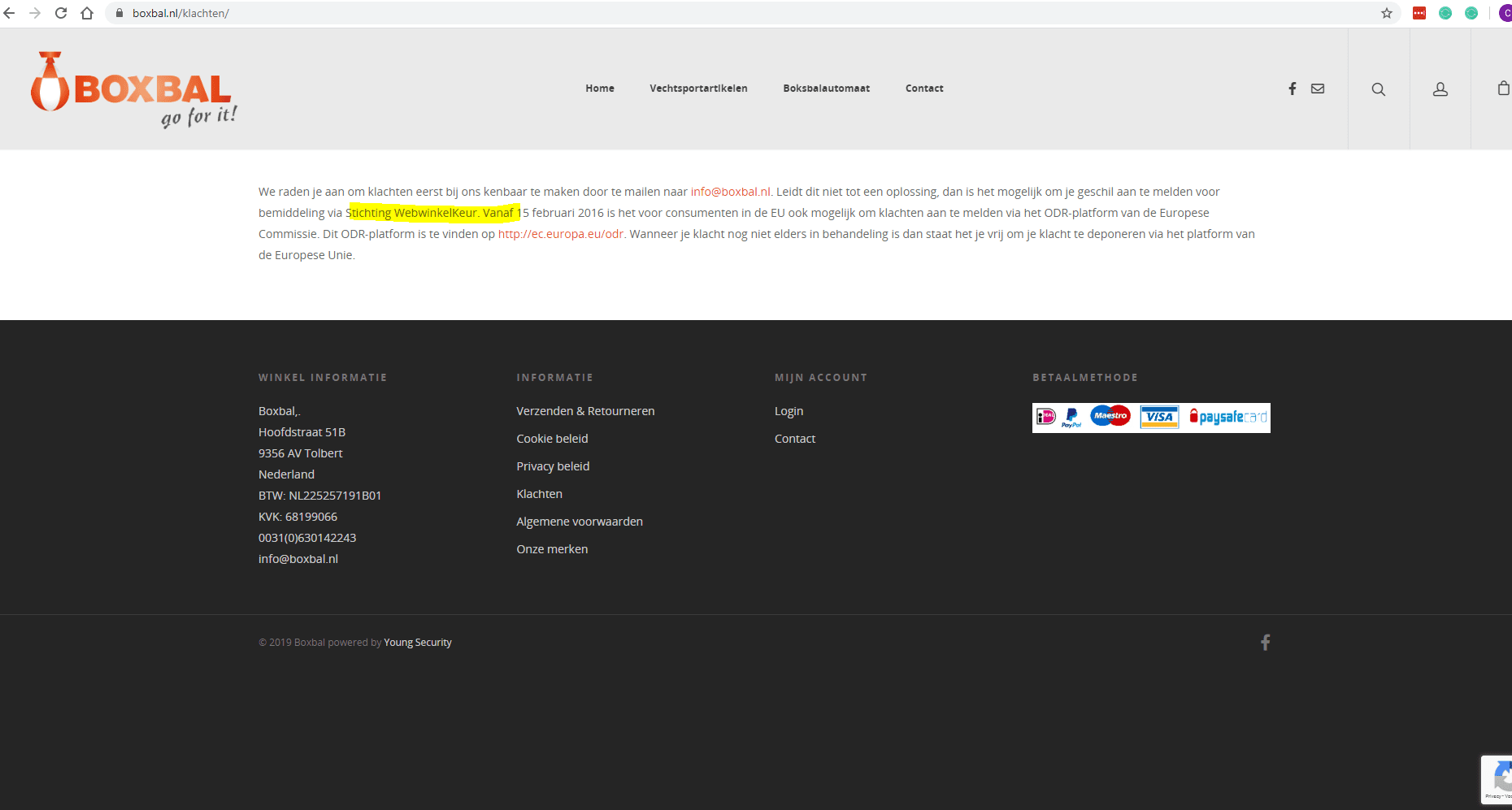
Task: Open the Boksbalautomaat menu item
Action: [826, 89]
